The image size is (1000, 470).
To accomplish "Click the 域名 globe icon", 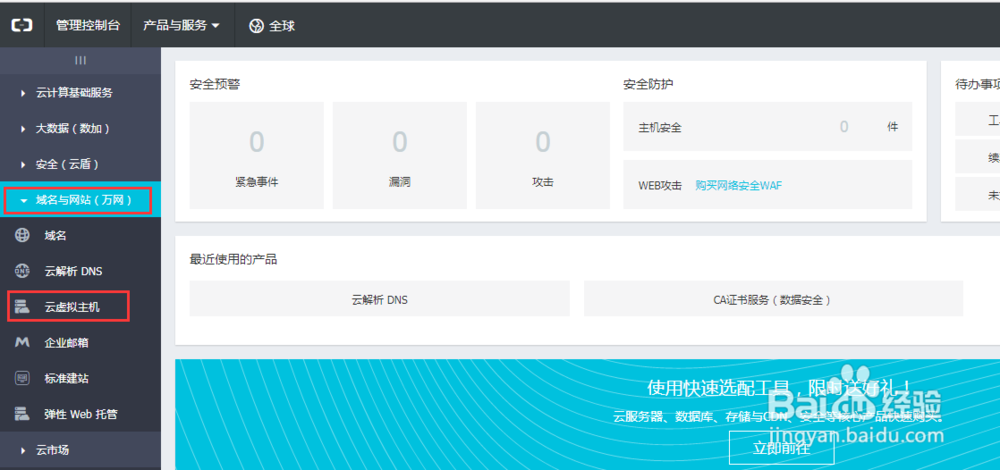I will tap(22, 235).
